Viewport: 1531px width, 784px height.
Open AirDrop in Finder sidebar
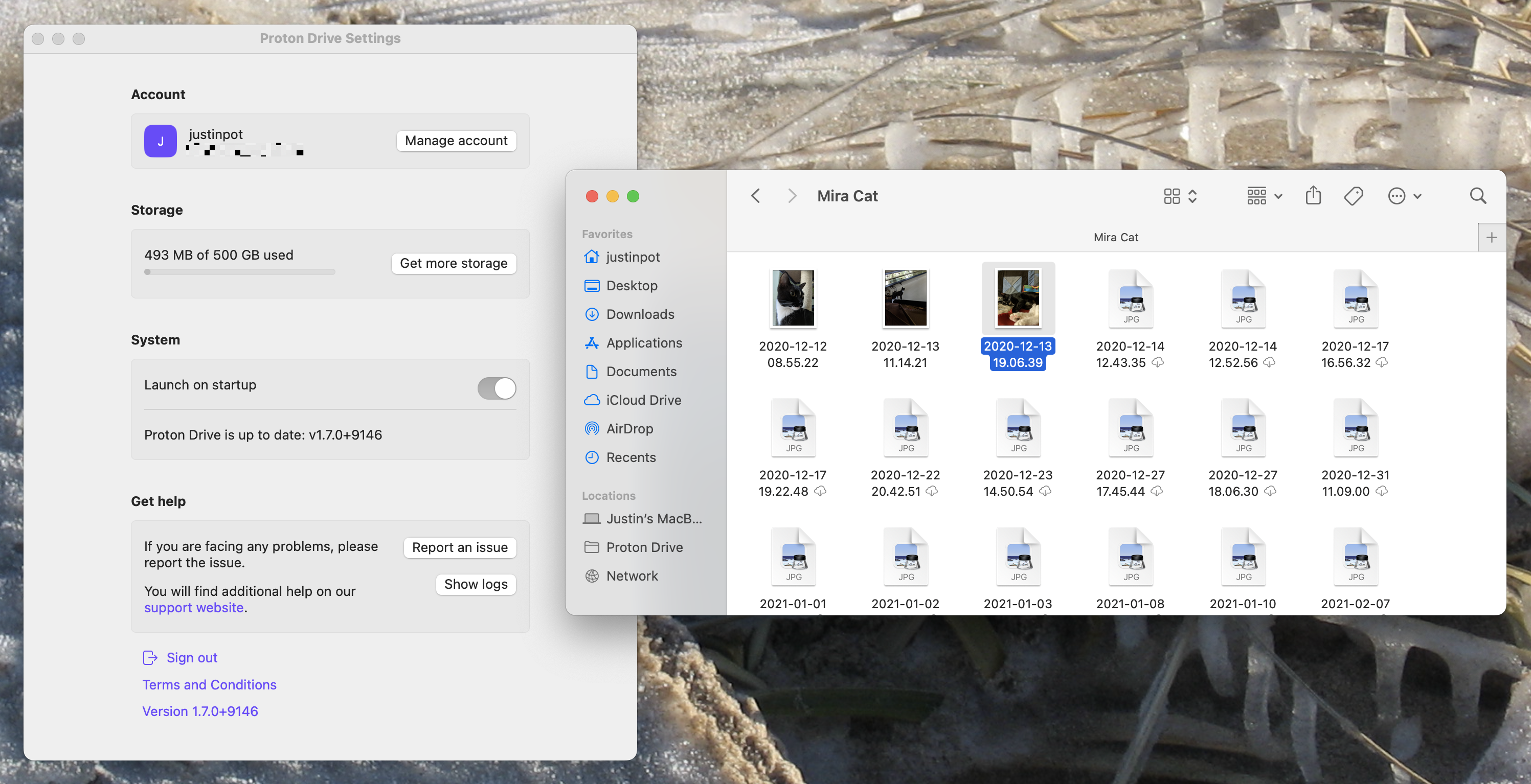(618, 428)
